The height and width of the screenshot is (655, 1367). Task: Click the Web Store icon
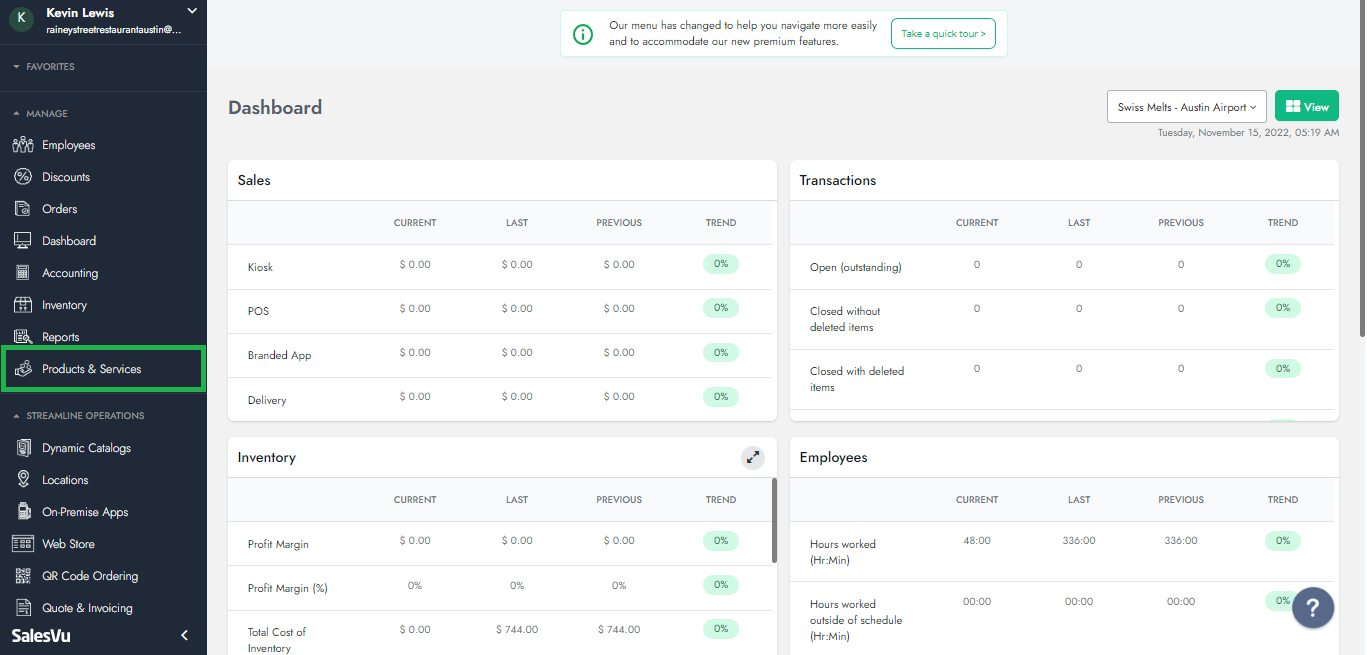point(23,544)
